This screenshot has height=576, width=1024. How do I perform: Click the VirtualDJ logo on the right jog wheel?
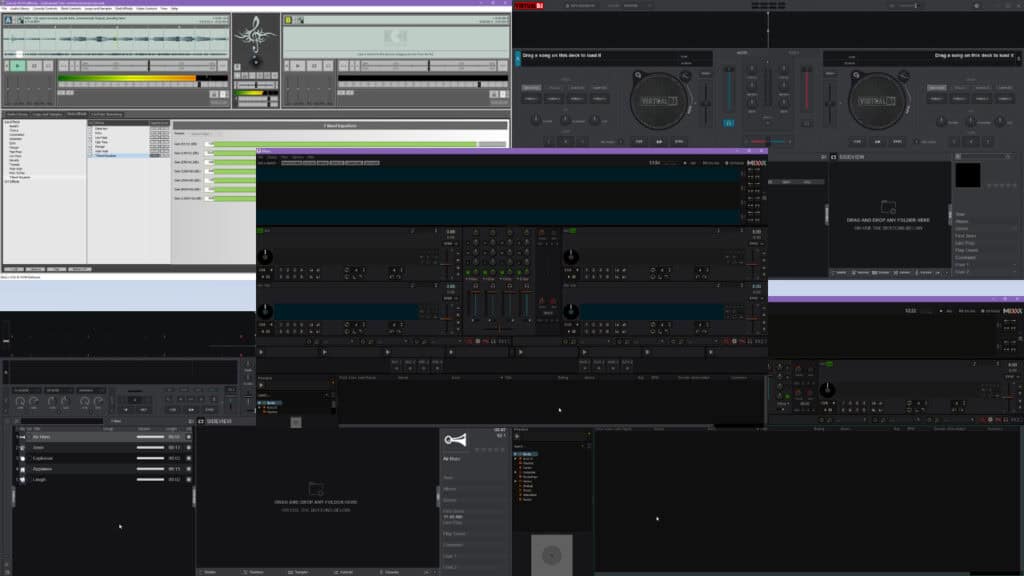(878, 98)
